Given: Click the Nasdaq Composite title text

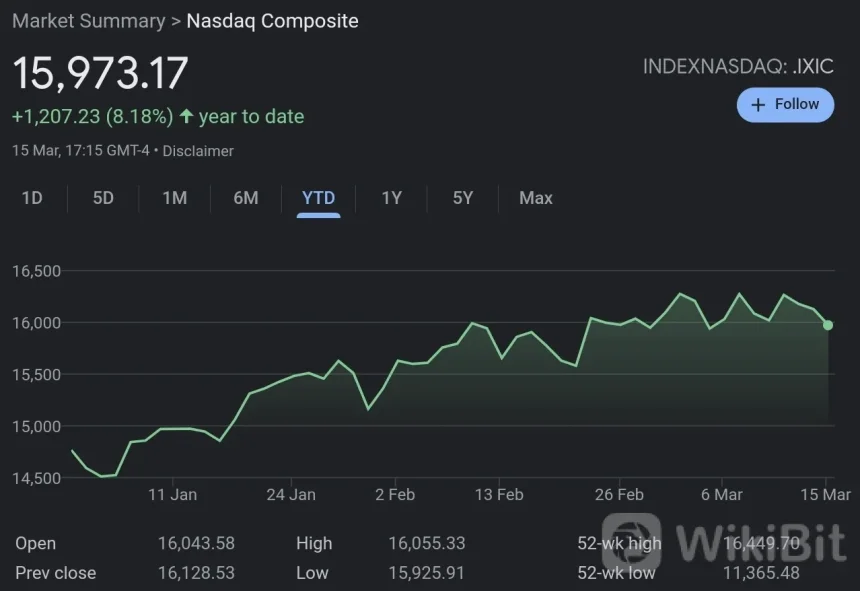Looking at the screenshot, I should point(272,21).
